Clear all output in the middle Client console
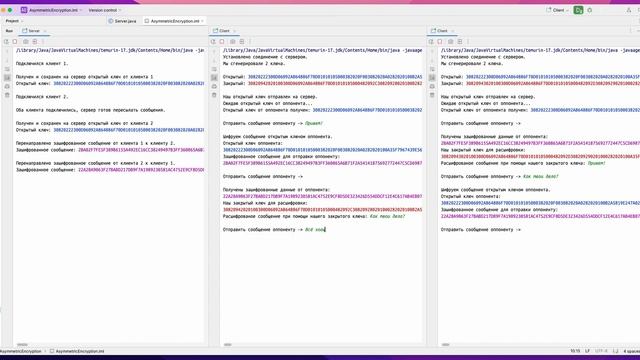 (x=214, y=95)
